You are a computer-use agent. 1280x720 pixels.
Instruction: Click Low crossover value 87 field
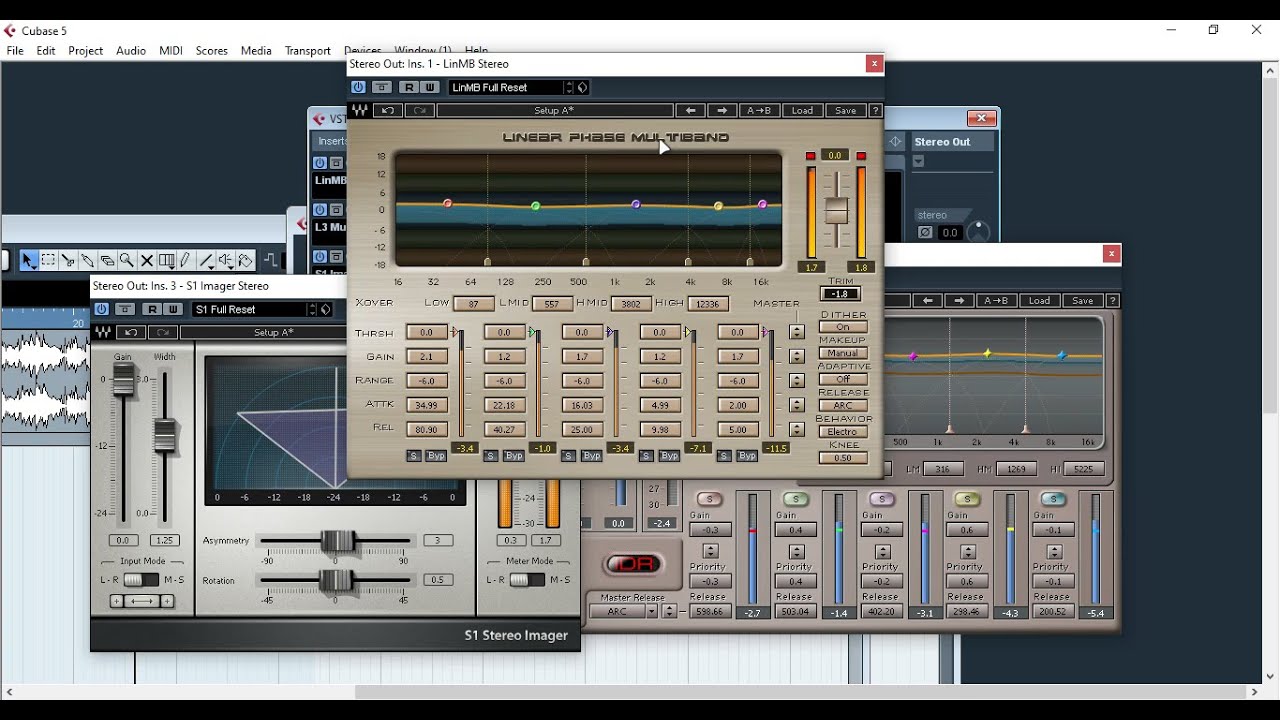click(x=474, y=304)
